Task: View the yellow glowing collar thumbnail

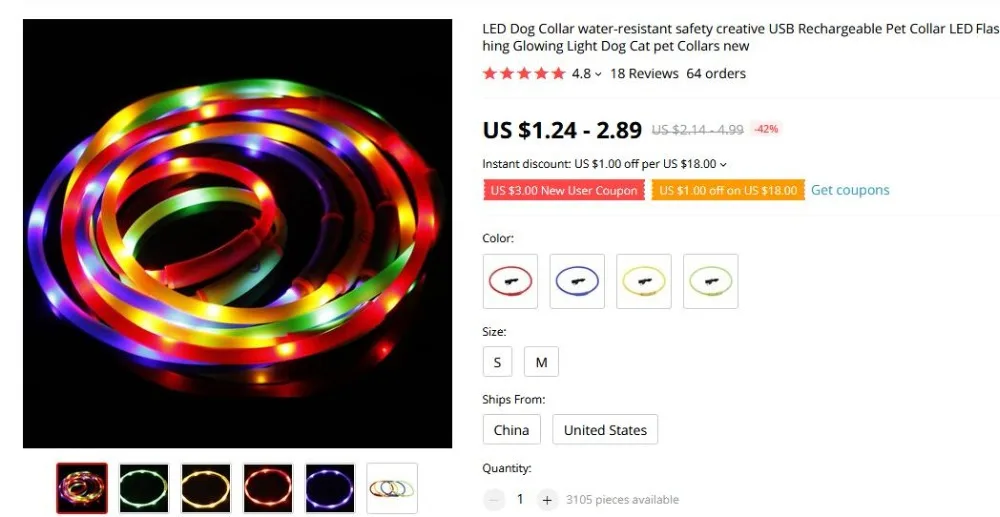Action: pos(206,488)
